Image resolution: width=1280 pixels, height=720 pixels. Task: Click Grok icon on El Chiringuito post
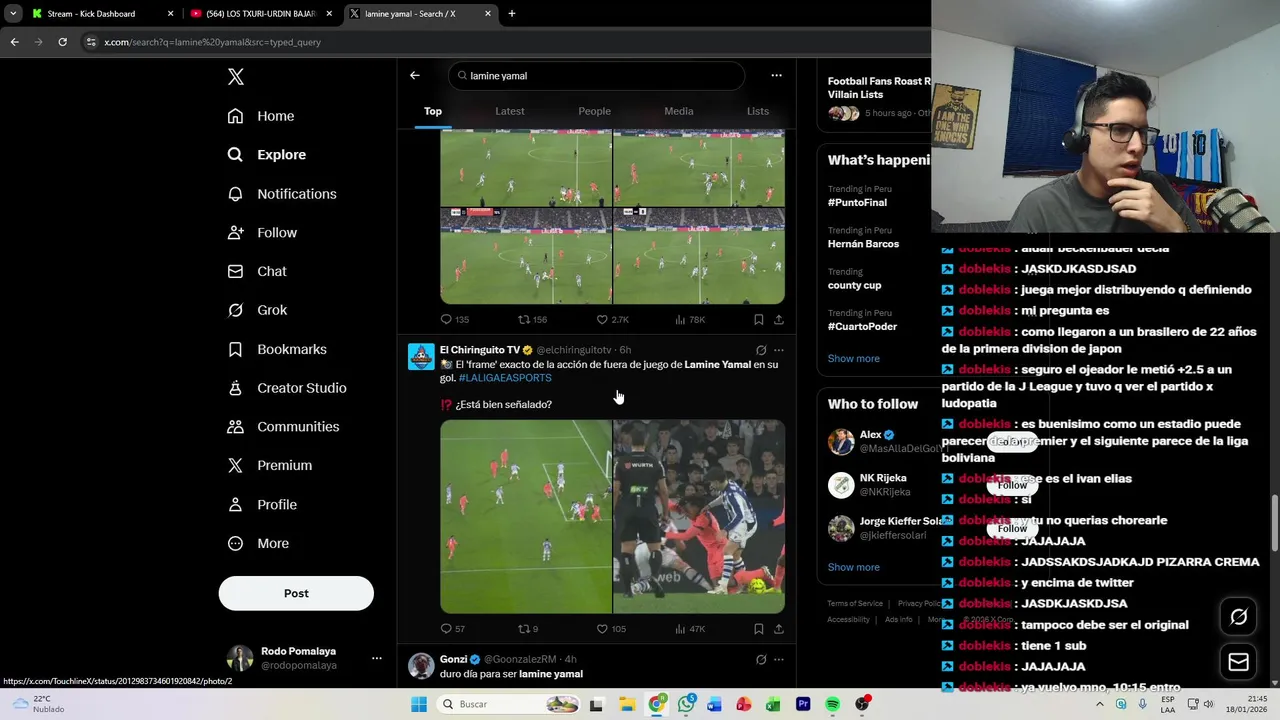pos(760,350)
